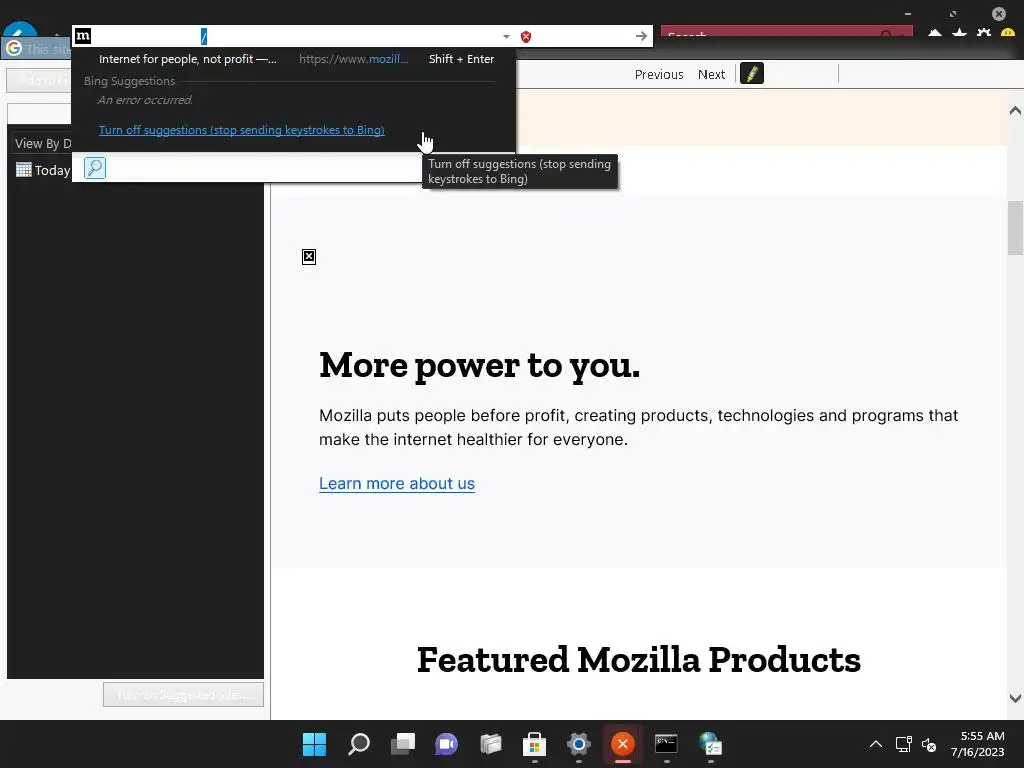Click the magnifier search provider icon in the dropdown
Image resolution: width=1024 pixels, height=768 pixels.
(95, 168)
